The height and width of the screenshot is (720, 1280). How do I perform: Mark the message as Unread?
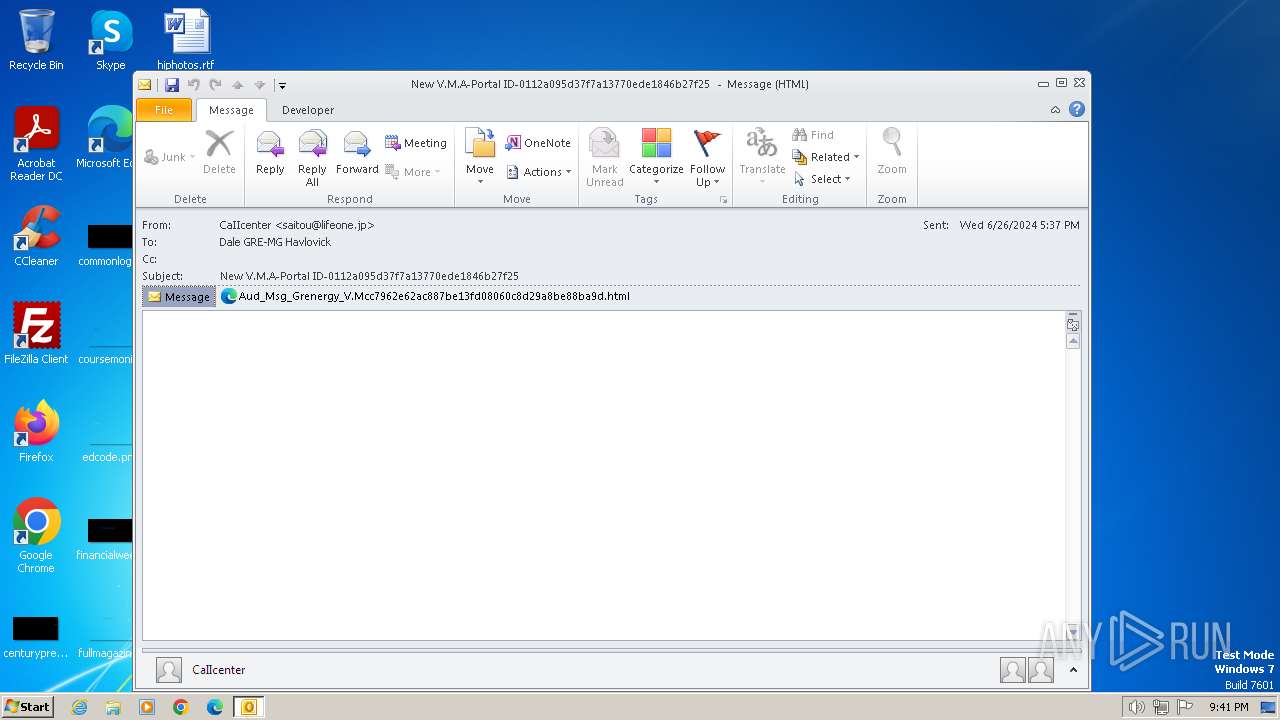[604, 157]
